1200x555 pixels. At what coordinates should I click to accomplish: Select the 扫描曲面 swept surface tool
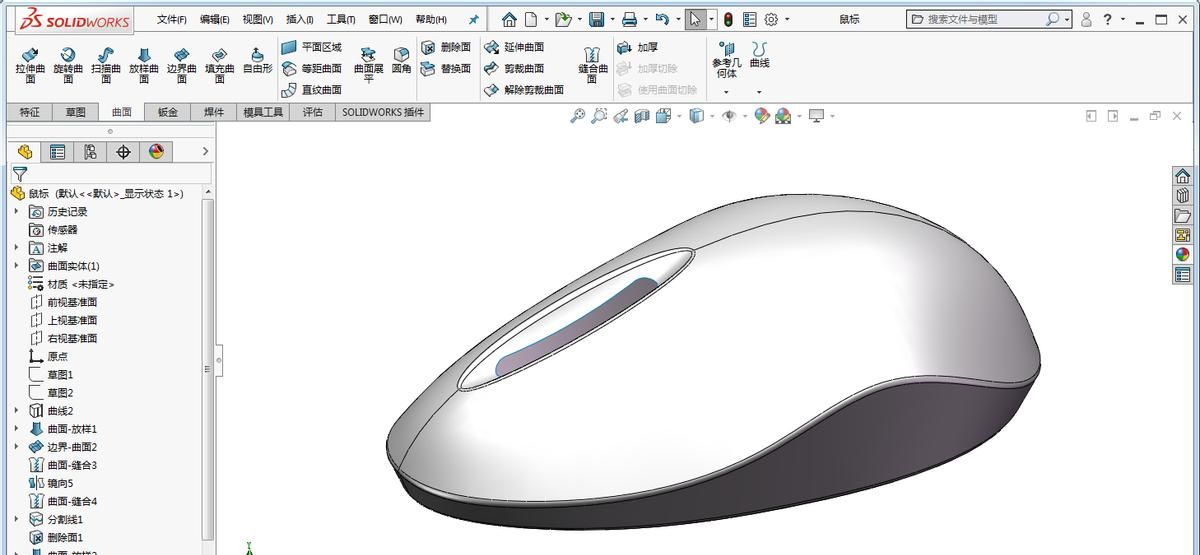coord(106,66)
